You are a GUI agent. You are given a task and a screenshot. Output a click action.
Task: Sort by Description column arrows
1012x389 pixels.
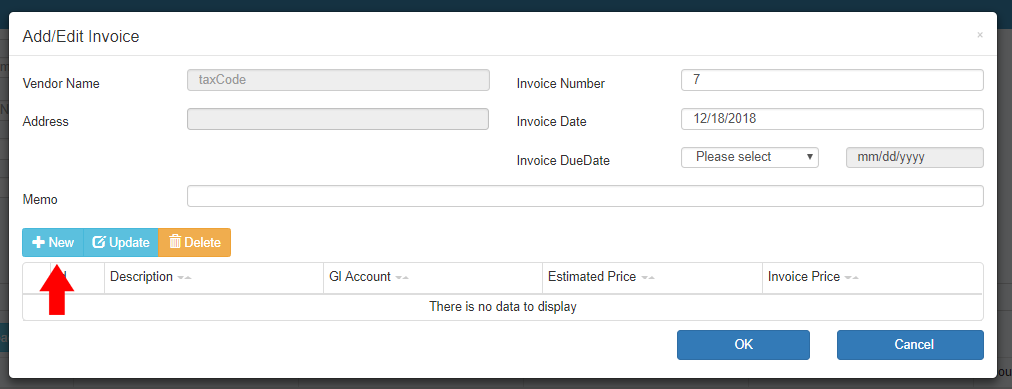[185, 277]
